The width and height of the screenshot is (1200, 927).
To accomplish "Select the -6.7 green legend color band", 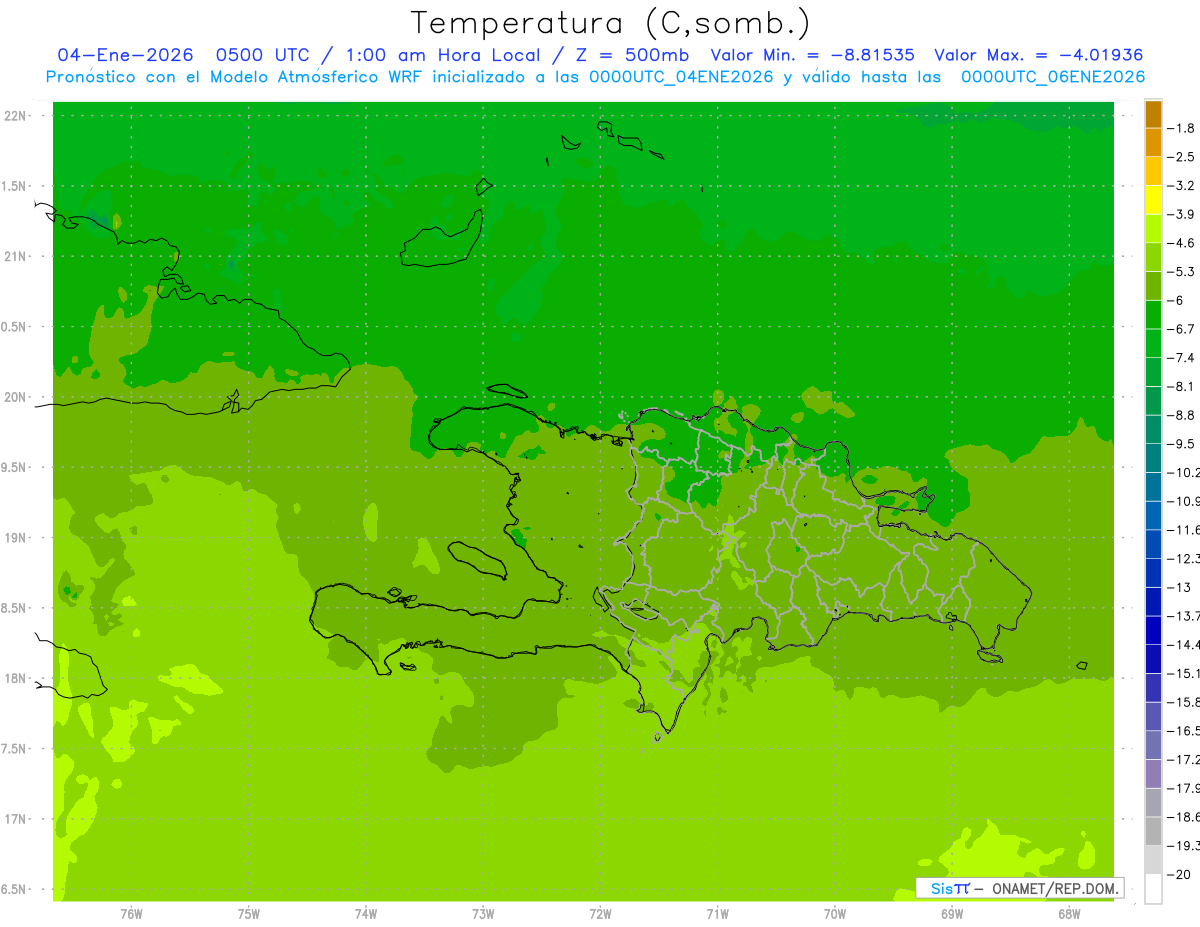I will tap(1153, 315).
